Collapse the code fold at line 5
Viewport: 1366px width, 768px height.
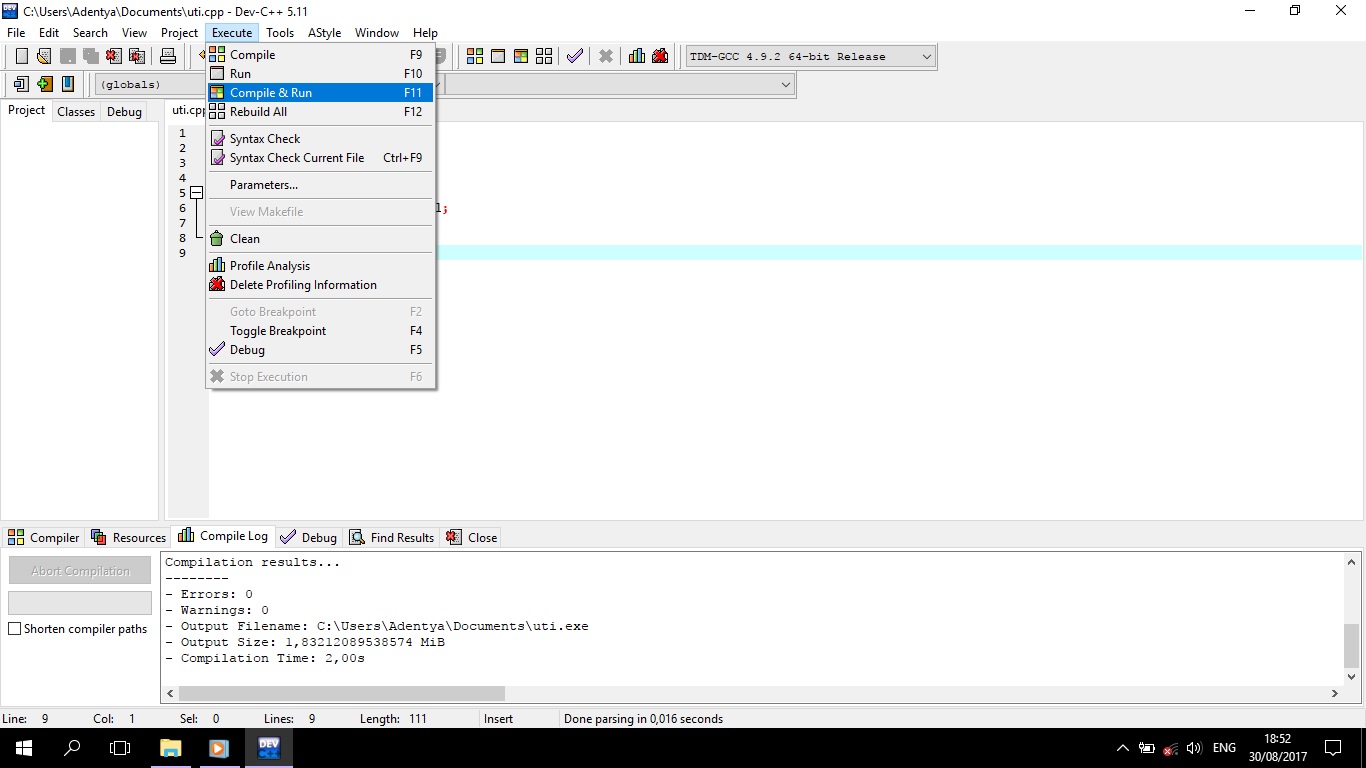[196, 192]
